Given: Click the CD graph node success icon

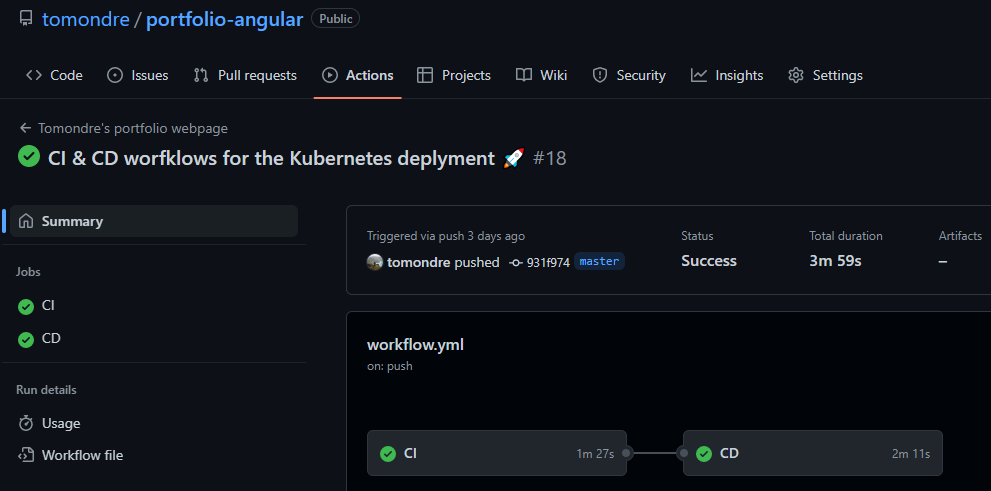Looking at the screenshot, I should (x=704, y=454).
